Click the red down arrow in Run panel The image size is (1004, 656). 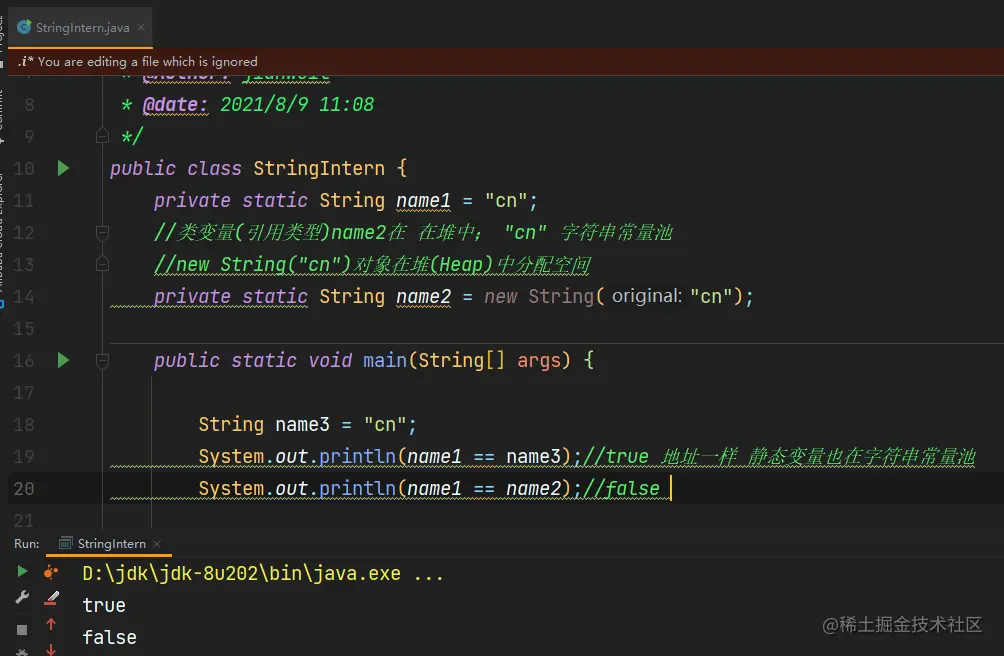click(x=51, y=650)
